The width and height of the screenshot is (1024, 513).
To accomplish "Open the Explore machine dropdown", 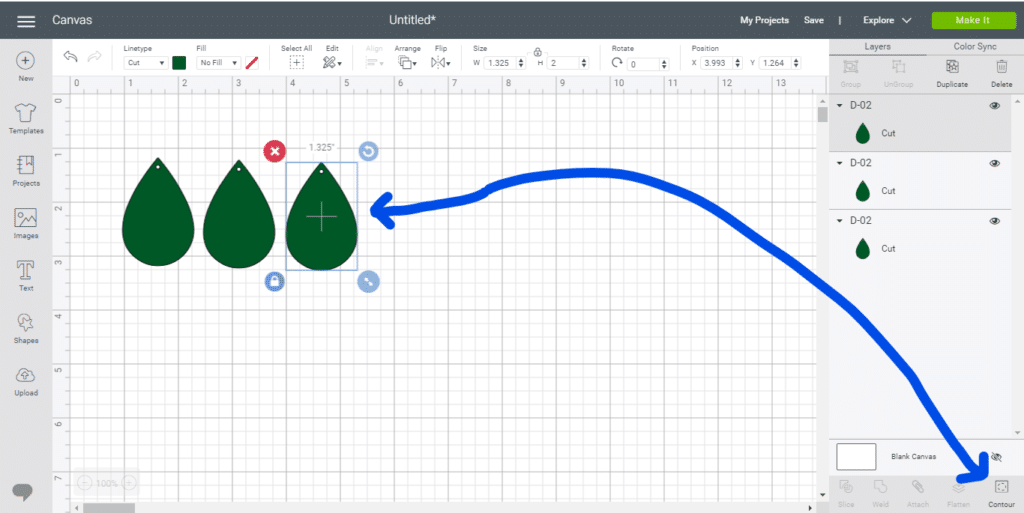I will coord(887,20).
